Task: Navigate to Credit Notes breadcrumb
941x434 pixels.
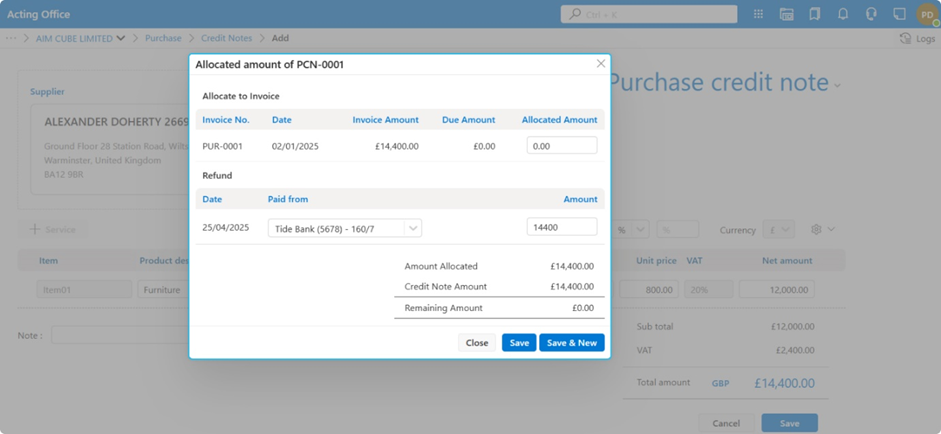Action: coord(225,38)
